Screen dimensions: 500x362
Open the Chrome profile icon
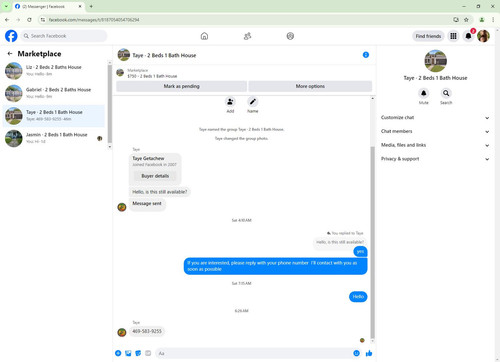click(482, 20)
